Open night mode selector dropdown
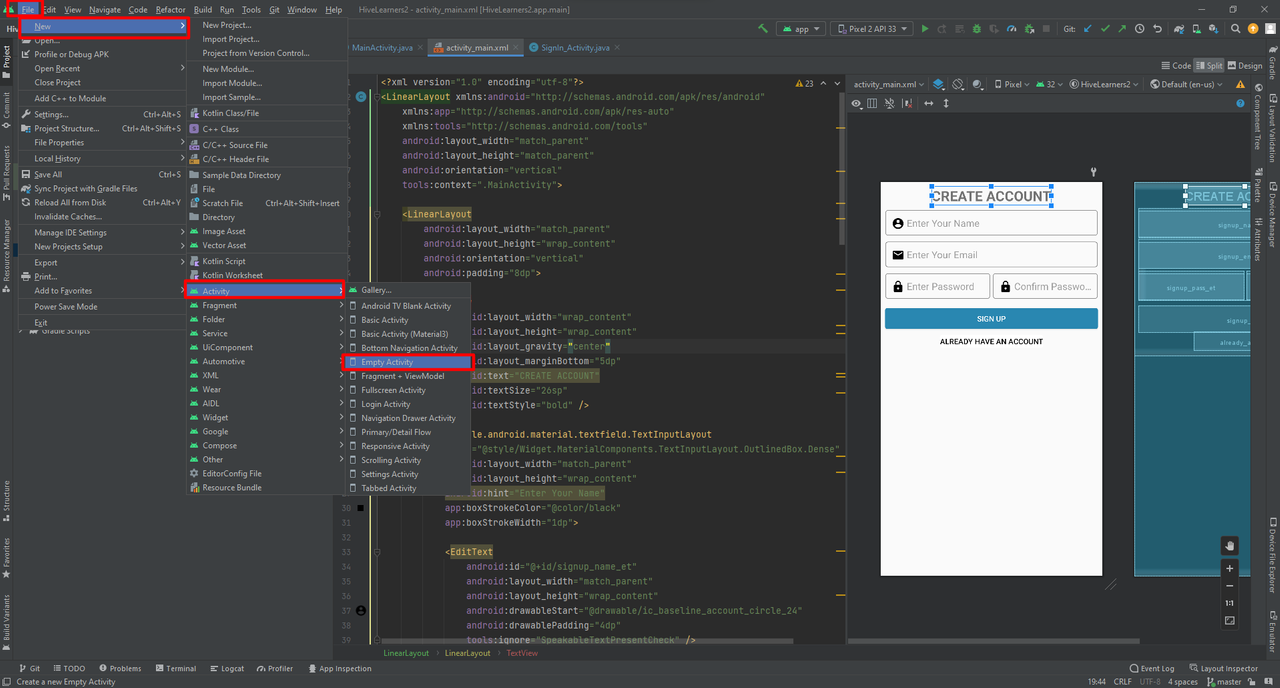 point(978,84)
